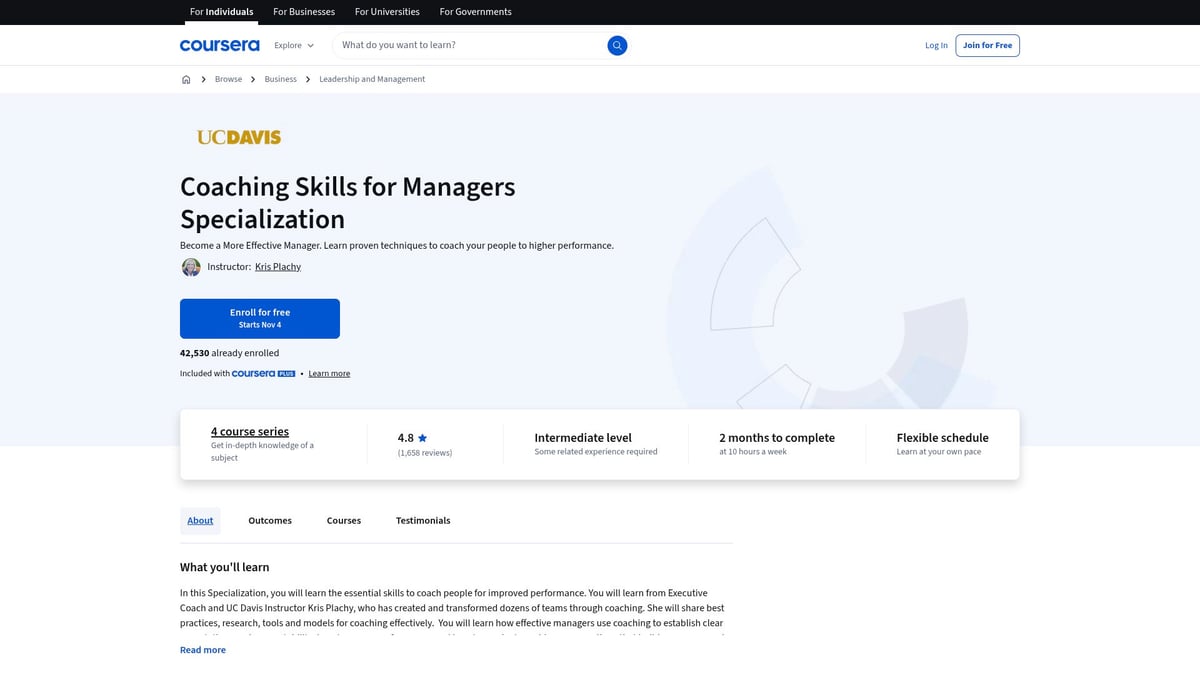Open the Log In page

coord(935,45)
